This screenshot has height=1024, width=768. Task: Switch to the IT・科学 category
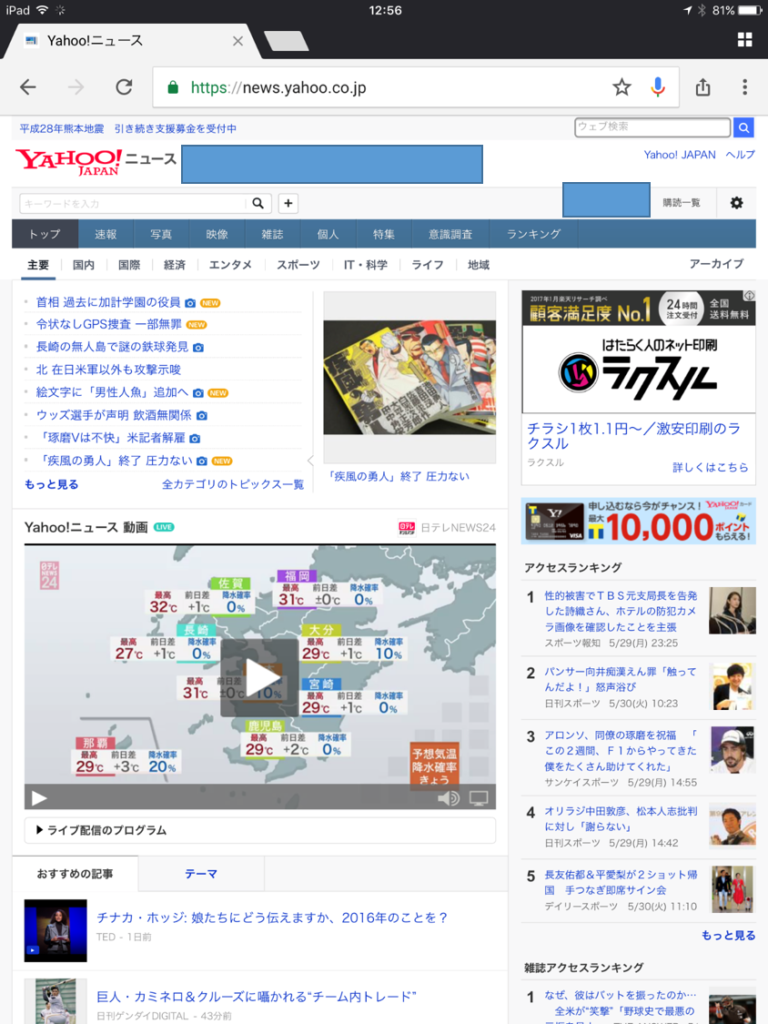(366, 264)
